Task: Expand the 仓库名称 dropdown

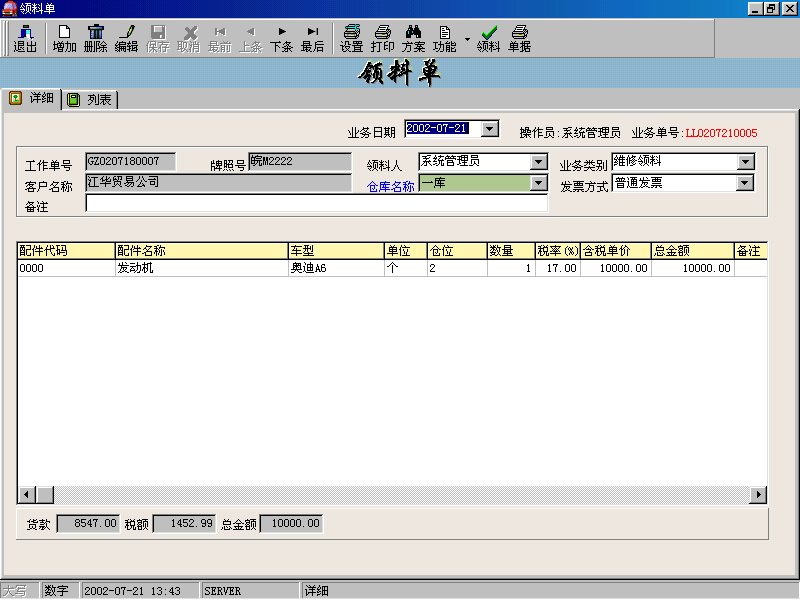Action: point(539,183)
